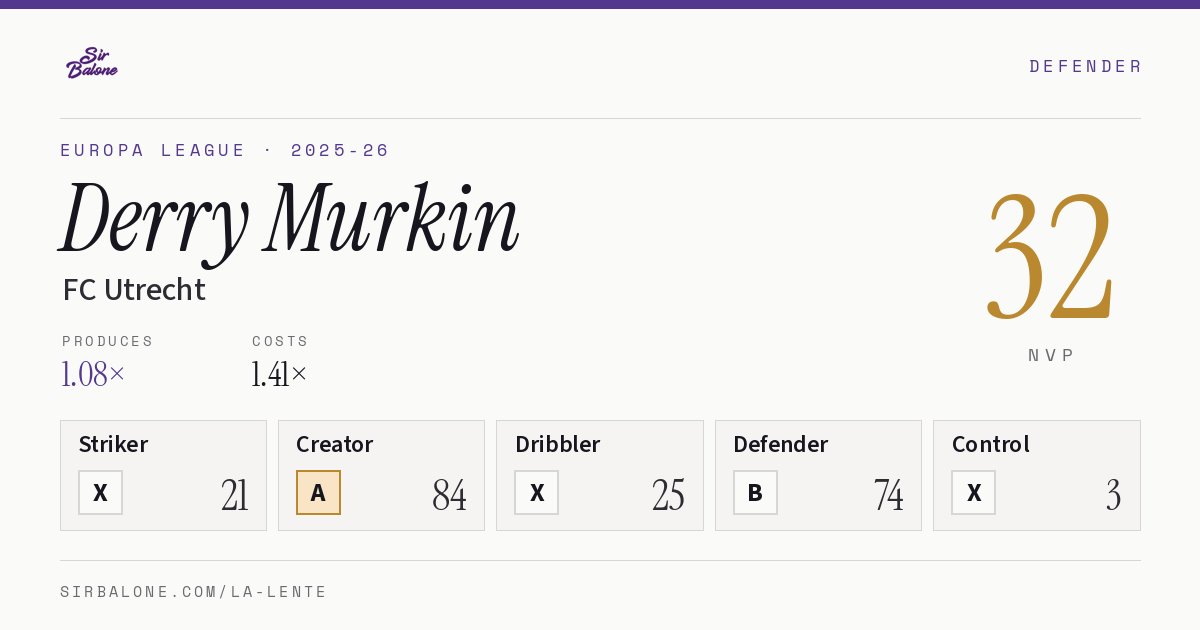This screenshot has height=630, width=1200.
Task: Click the FC Utrecht club name
Action: point(134,290)
